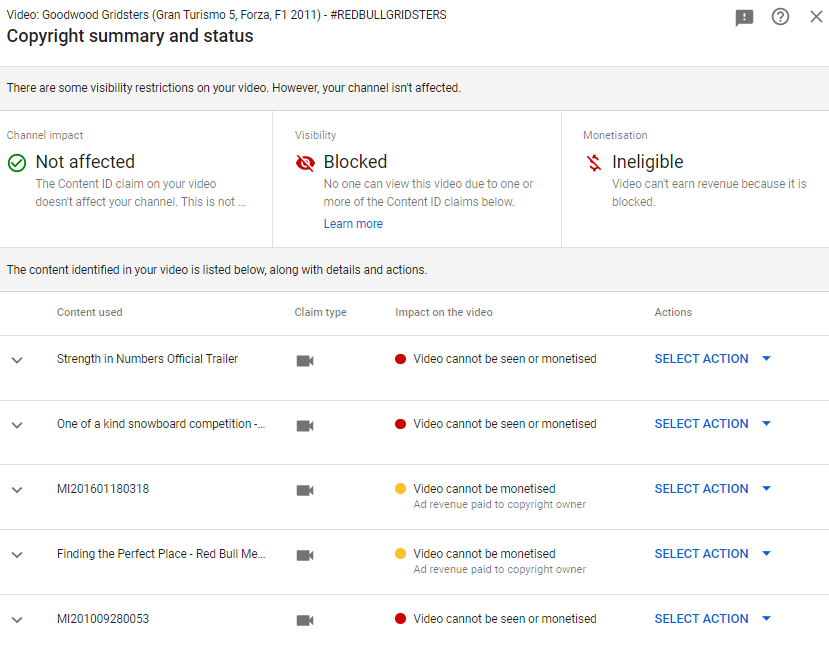Click the Goodwood Gridsters video title text
The width and height of the screenshot is (829, 659).
(x=226, y=15)
